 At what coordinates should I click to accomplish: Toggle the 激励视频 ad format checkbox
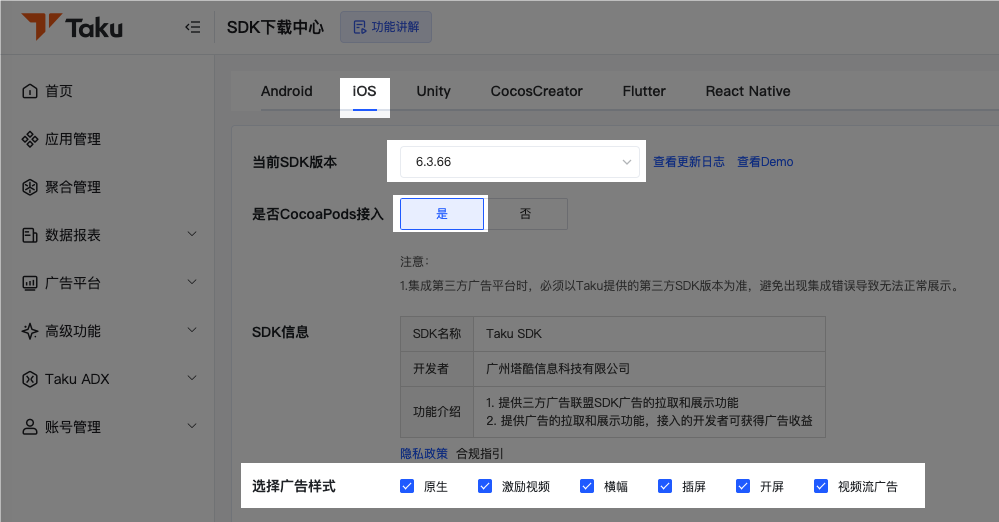485,486
